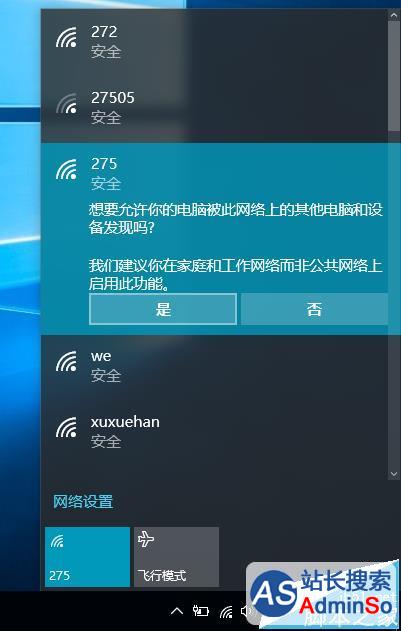Open 网络设置 network settings link
Screen dimensions: 401x631
(83, 502)
